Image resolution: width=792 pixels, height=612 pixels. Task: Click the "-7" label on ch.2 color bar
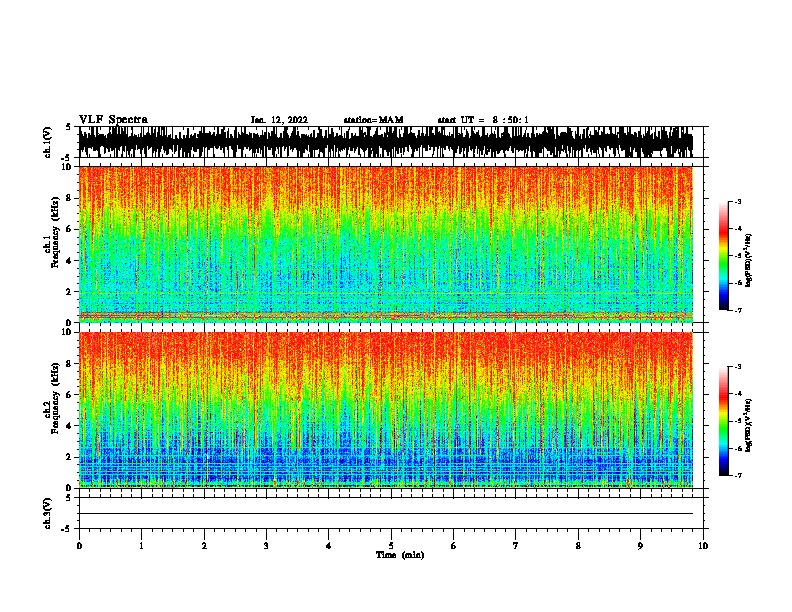pyautogui.click(x=737, y=475)
